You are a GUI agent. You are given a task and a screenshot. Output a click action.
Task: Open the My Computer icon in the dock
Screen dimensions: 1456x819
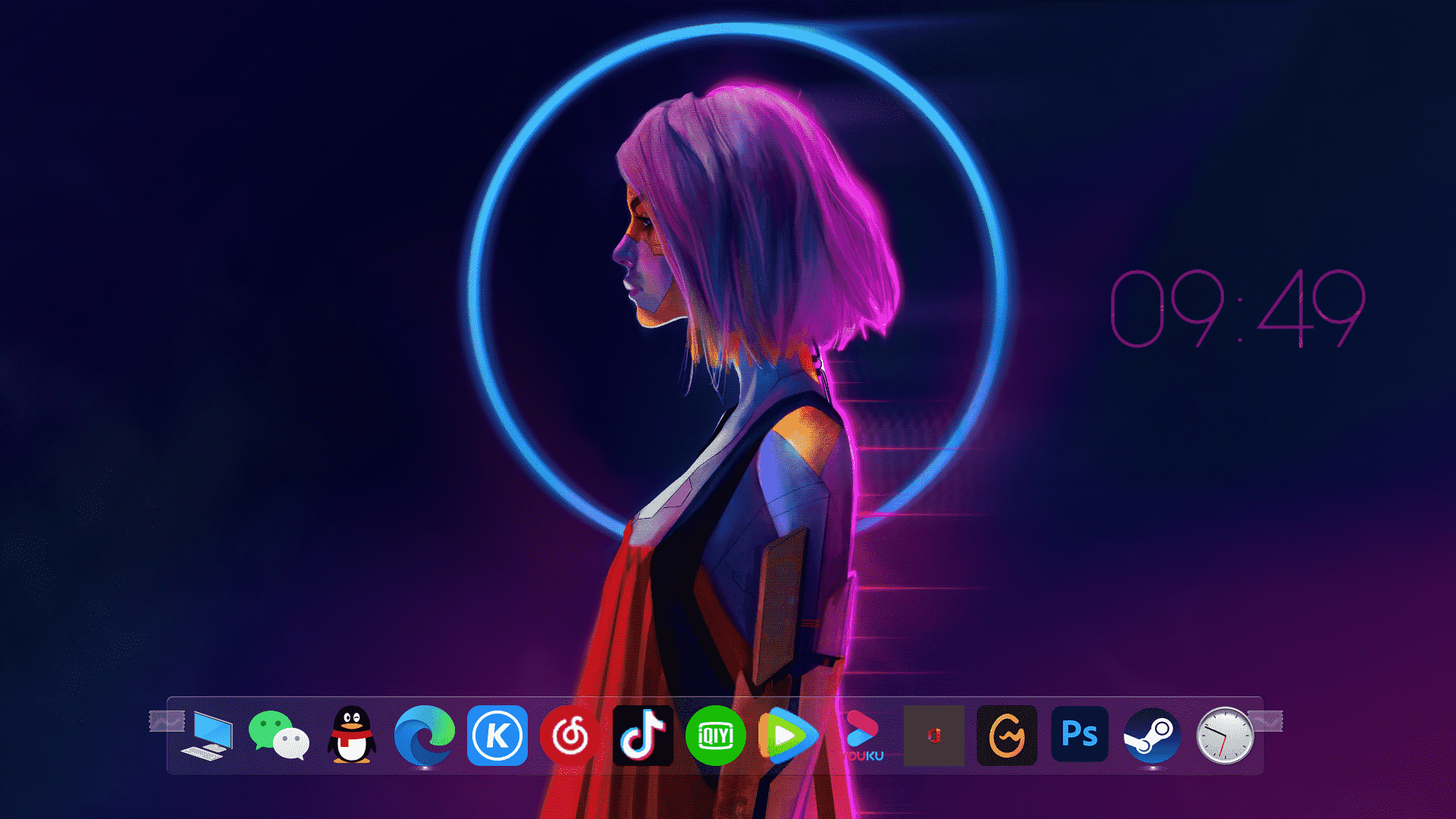pos(206,736)
